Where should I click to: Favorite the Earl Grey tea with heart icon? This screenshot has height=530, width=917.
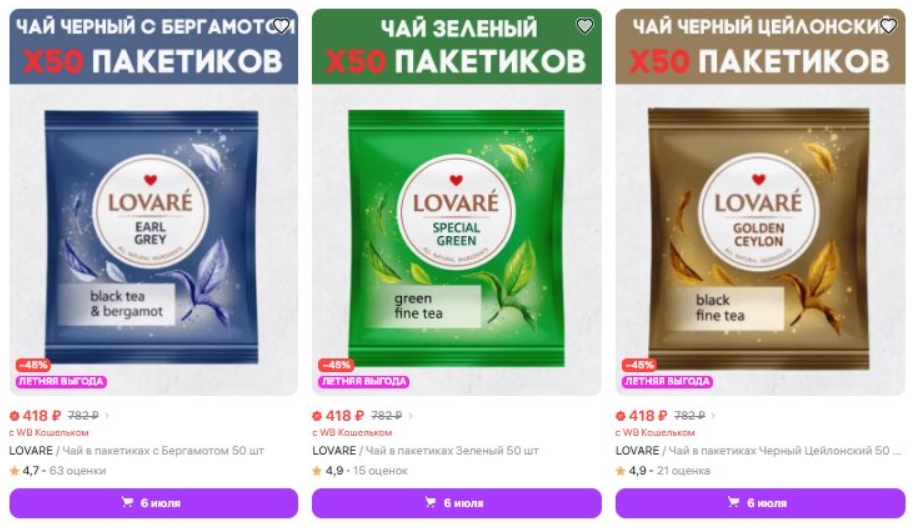(x=281, y=26)
